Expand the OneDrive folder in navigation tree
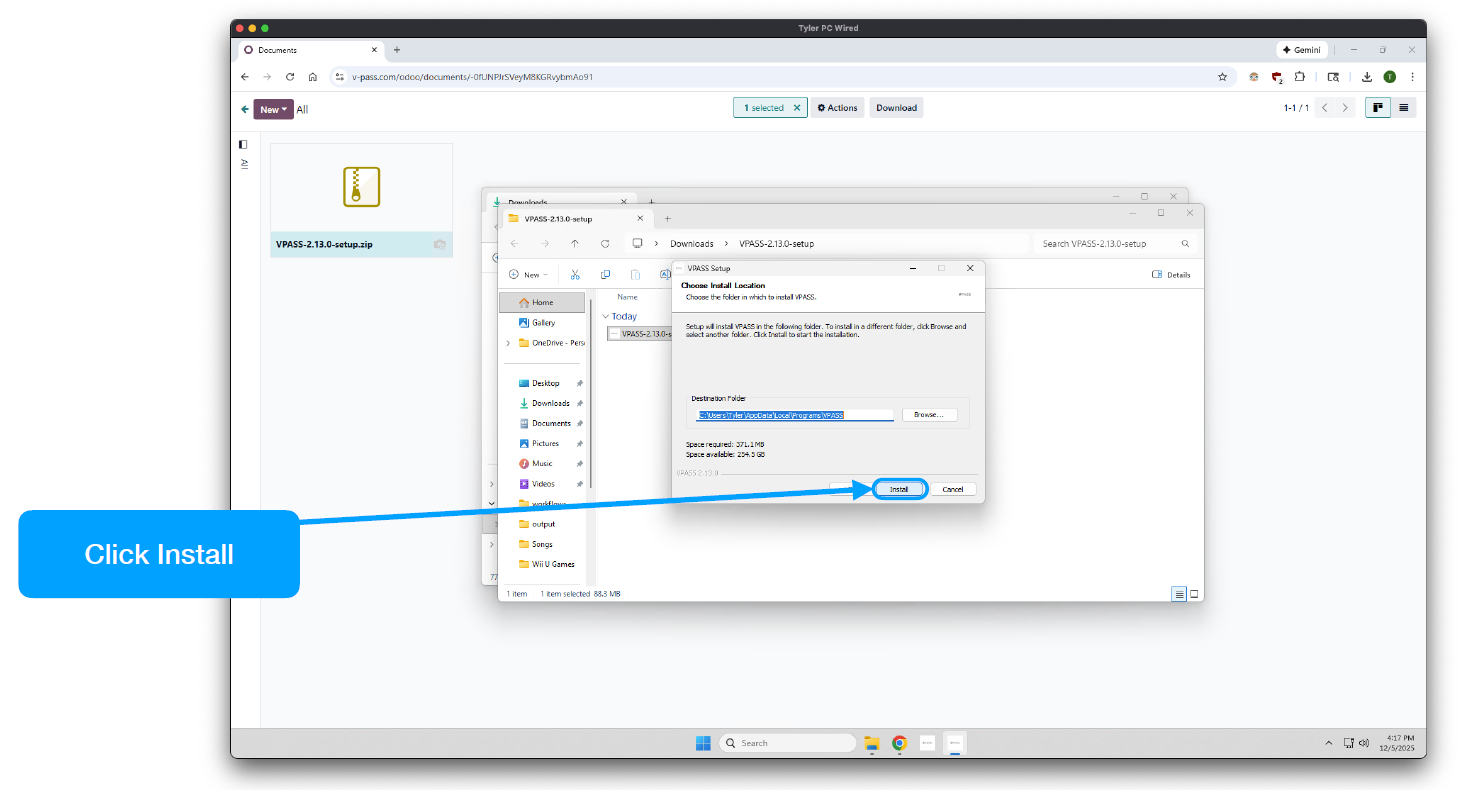This screenshot has height=790, width=1459. click(508, 343)
